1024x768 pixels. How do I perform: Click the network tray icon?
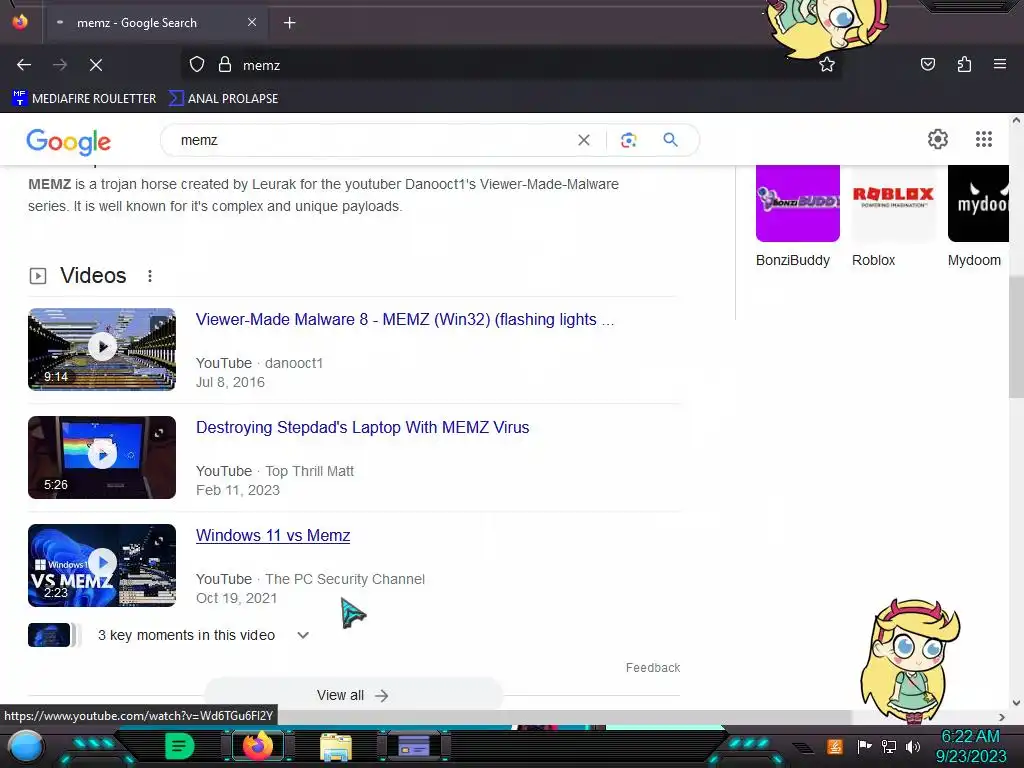pyautogui.click(x=889, y=746)
